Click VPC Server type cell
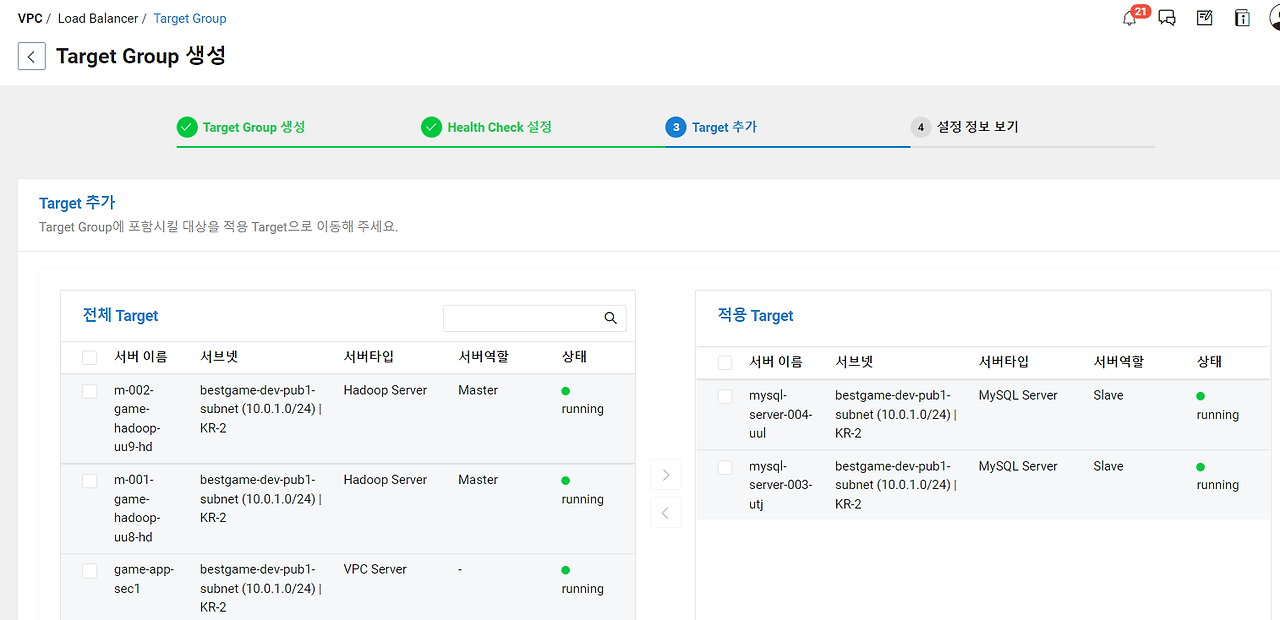 [375, 569]
